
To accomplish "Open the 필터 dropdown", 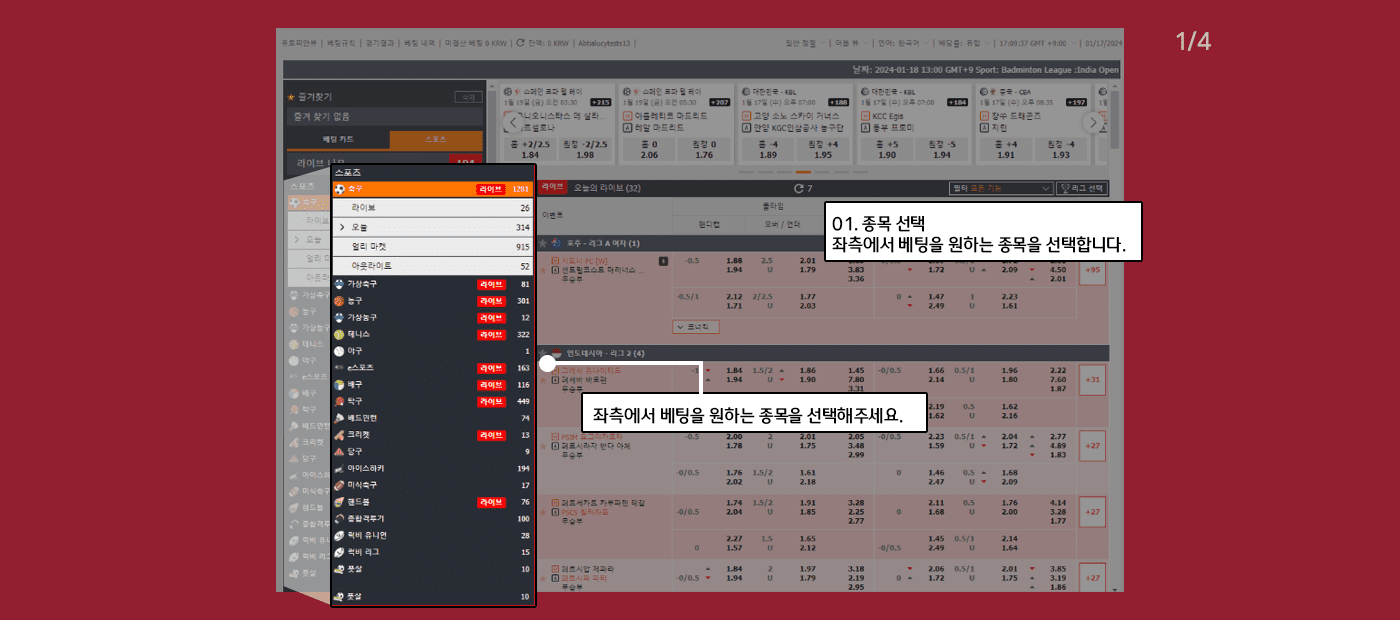I will point(1001,188).
